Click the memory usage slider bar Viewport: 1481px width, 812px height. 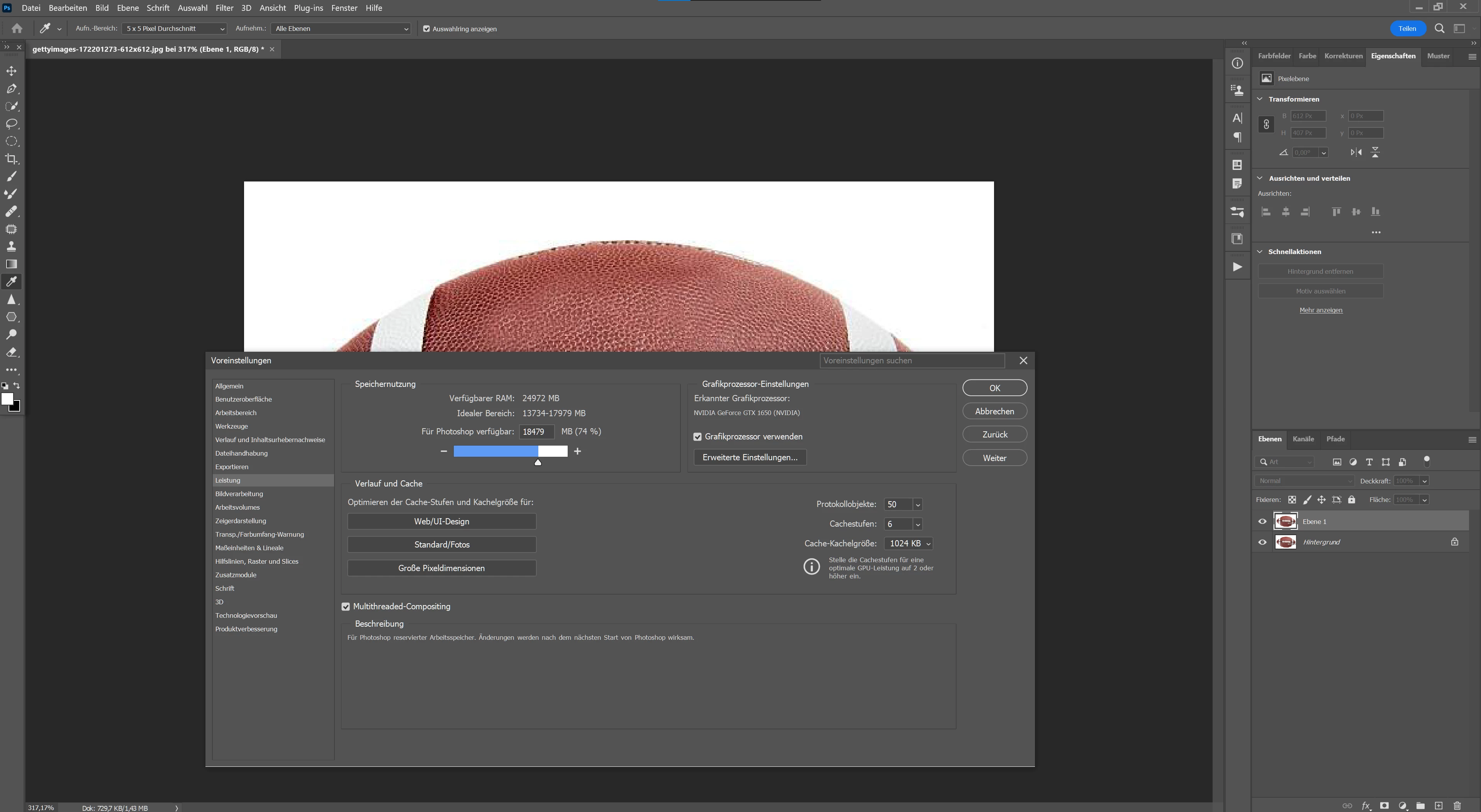[x=510, y=452]
